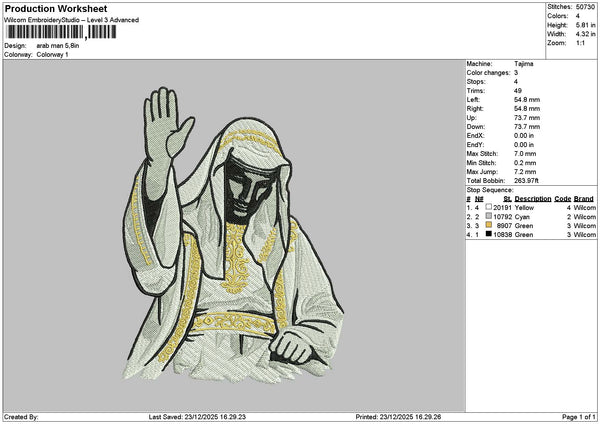600x424 pixels.
Task: Select the Max Stitch value '7.0 mm'
Action: (x=525, y=154)
